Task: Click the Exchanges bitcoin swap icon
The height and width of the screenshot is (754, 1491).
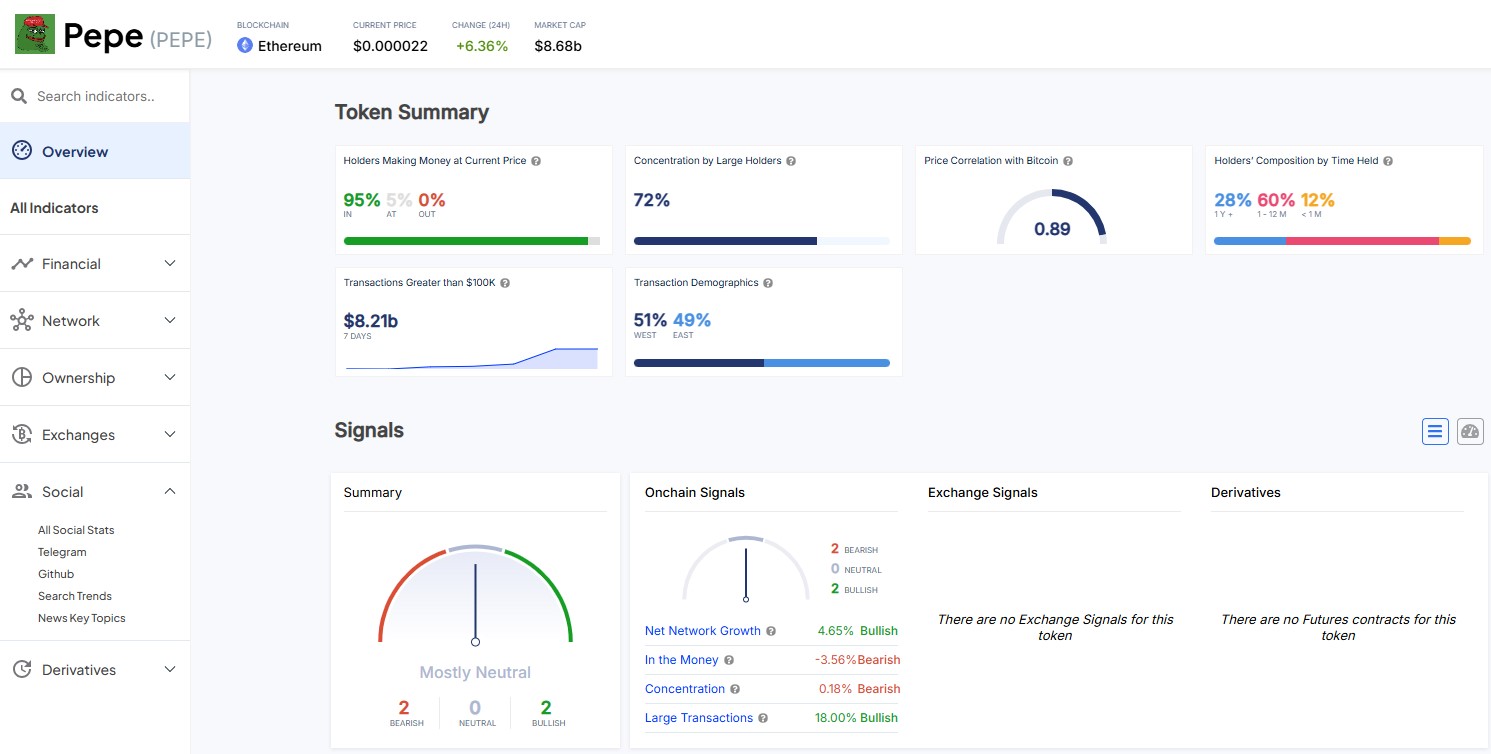Action: click(x=22, y=435)
